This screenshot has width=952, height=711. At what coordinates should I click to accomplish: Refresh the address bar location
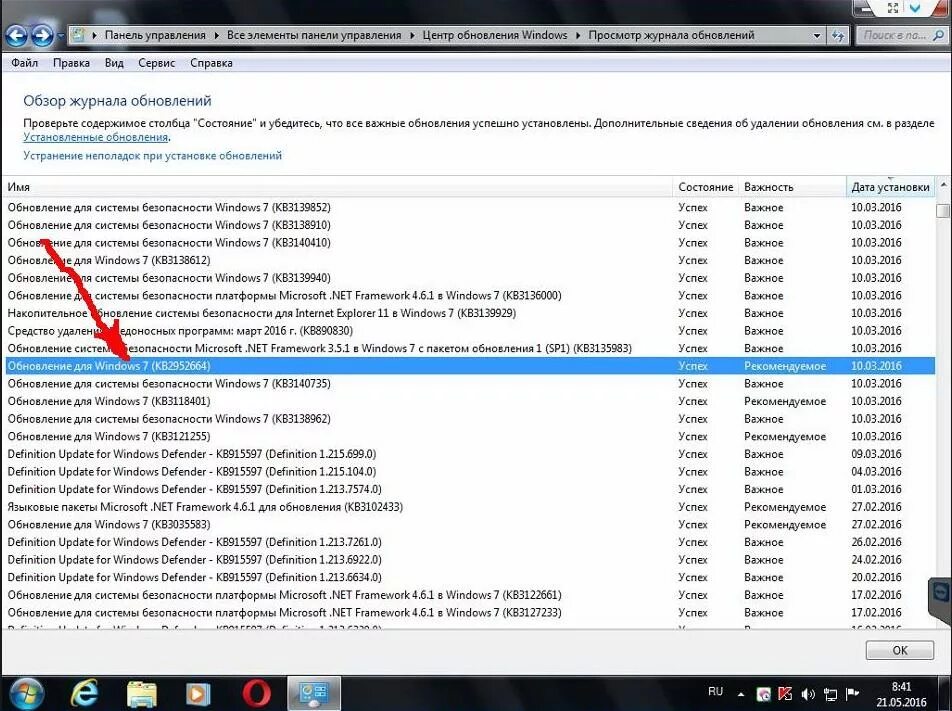(838, 35)
